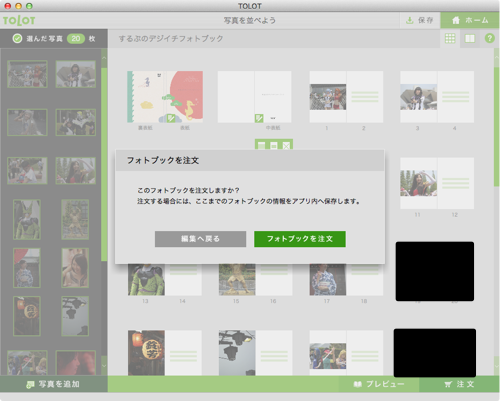Screen dimensions: 500x401
Task: Open help with the question mark icon
Action: (489, 38)
